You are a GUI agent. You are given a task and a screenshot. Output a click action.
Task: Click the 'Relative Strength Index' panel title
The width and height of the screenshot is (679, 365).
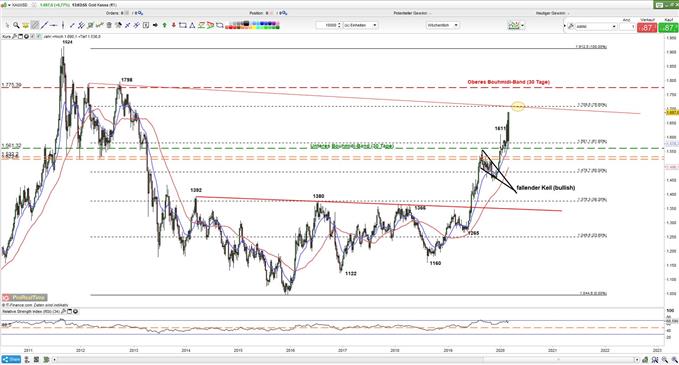(x=31, y=311)
